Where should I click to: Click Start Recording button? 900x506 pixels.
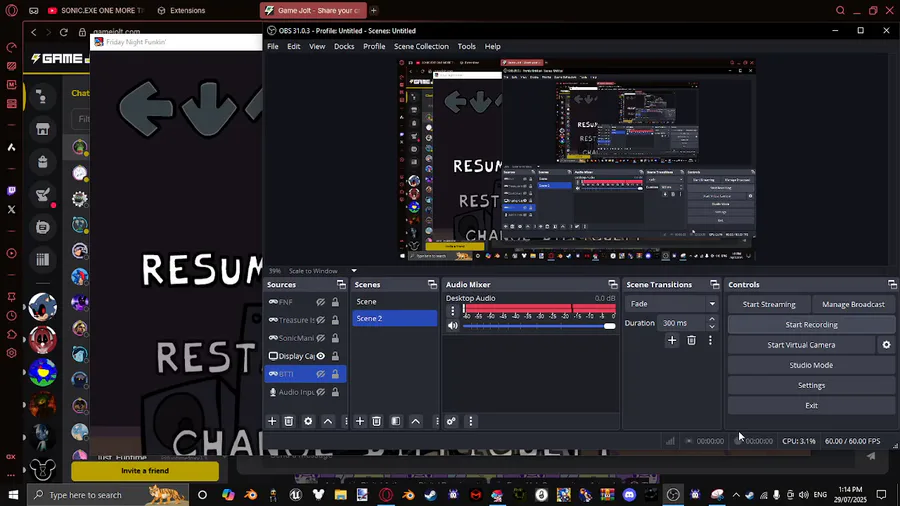point(812,325)
